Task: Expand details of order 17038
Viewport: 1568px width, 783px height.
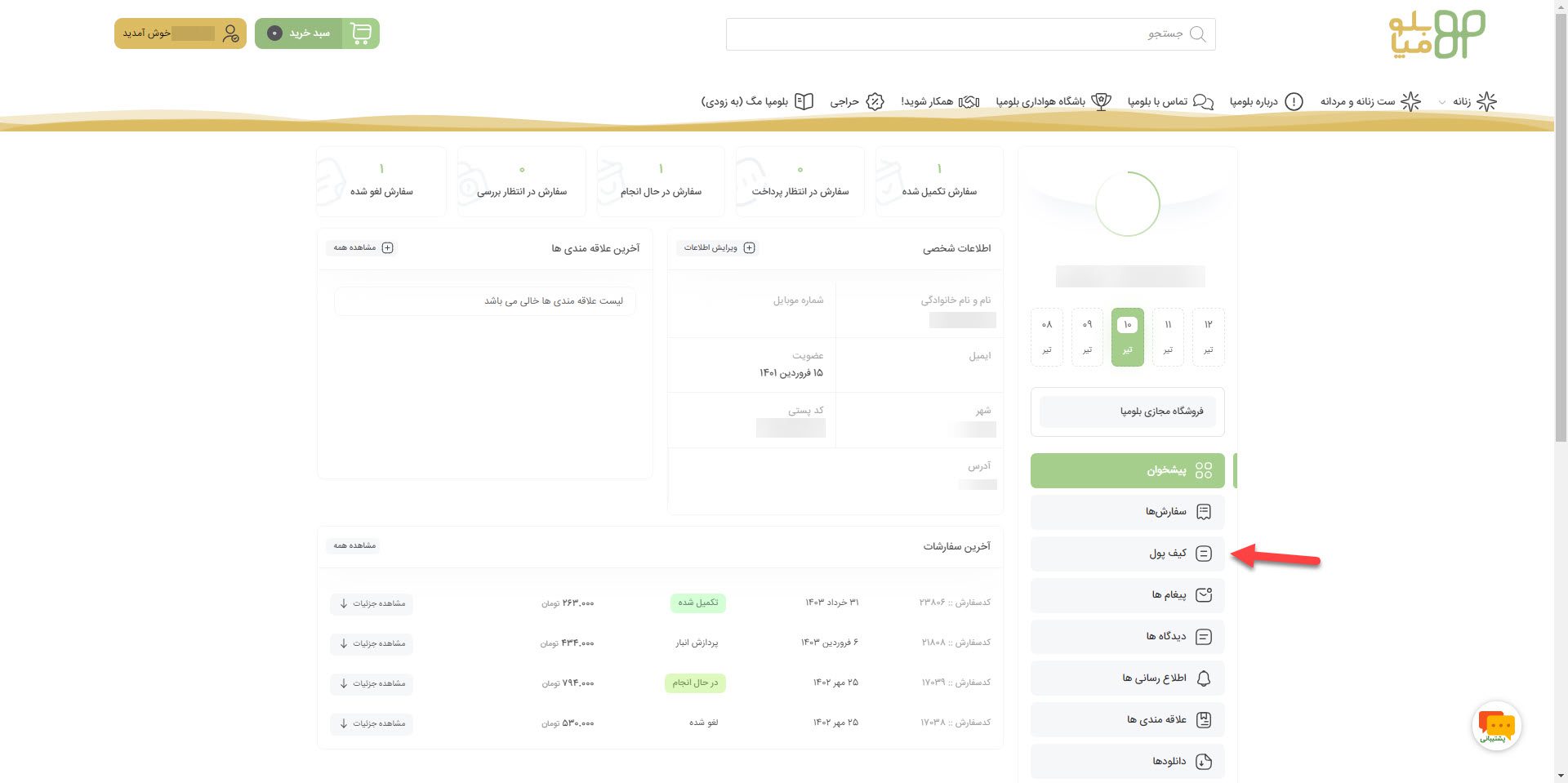Action: tap(372, 723)
